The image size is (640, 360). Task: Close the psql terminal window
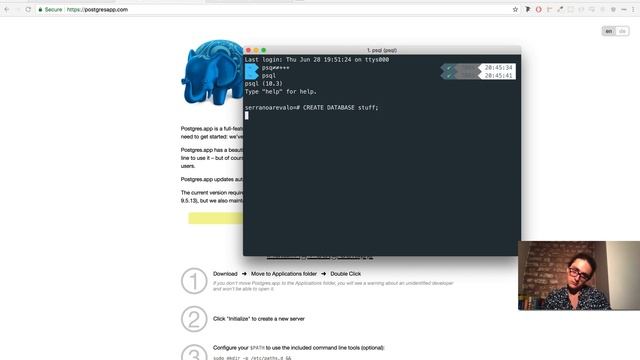pos(248,50)
